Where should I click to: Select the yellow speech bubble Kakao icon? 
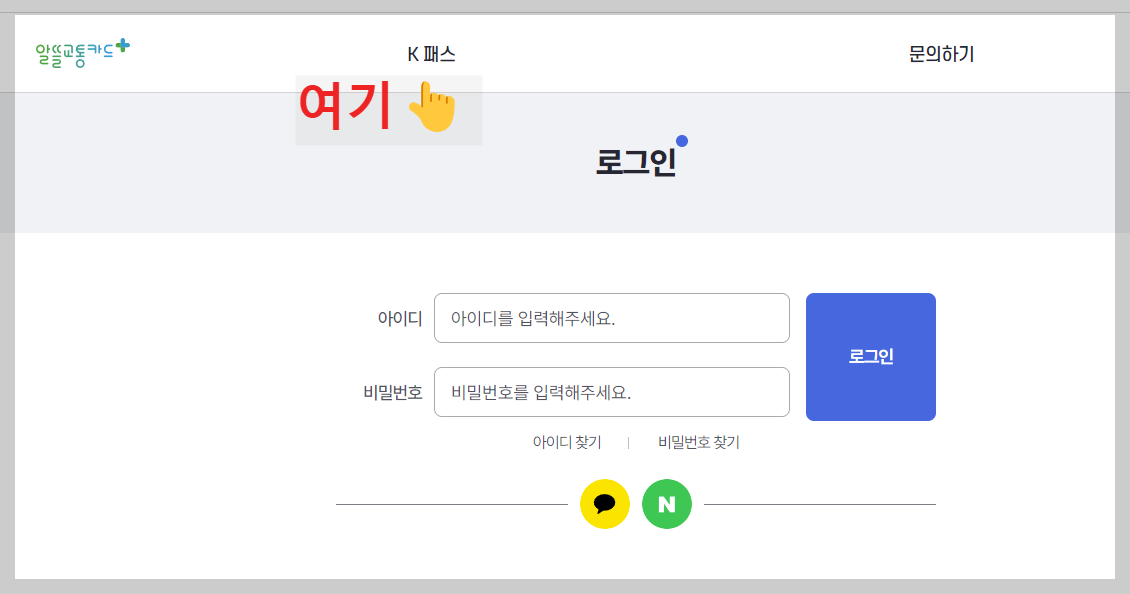tap(605, 504)
